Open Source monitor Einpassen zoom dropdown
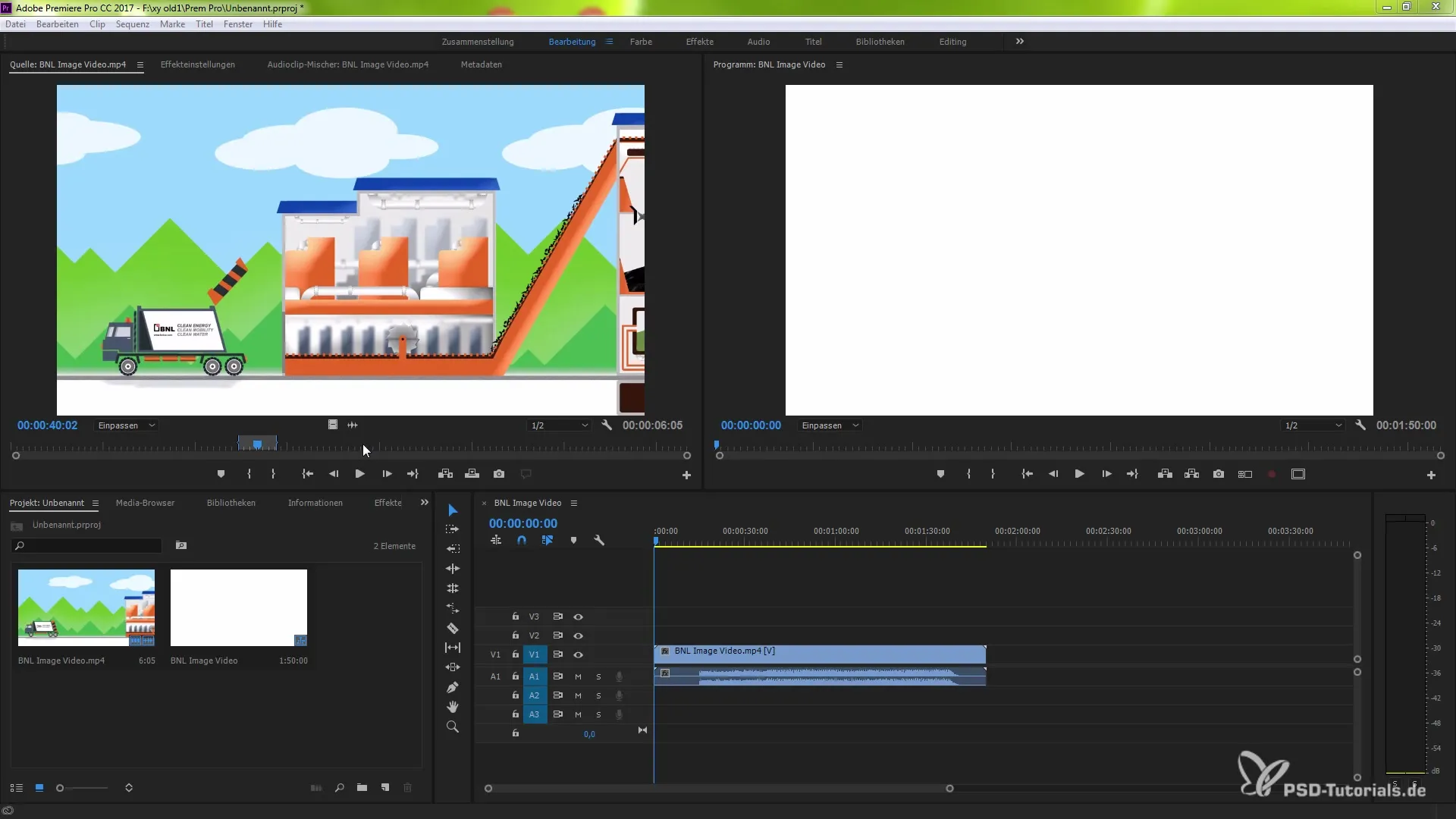This screenshot has width=1456, height=819. point(126,425)
